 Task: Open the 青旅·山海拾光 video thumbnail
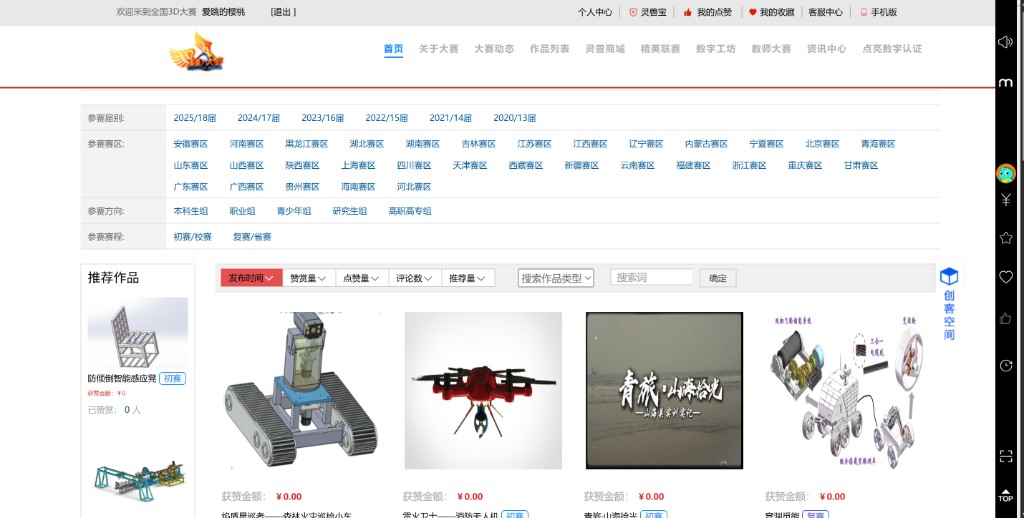[664, 390]
